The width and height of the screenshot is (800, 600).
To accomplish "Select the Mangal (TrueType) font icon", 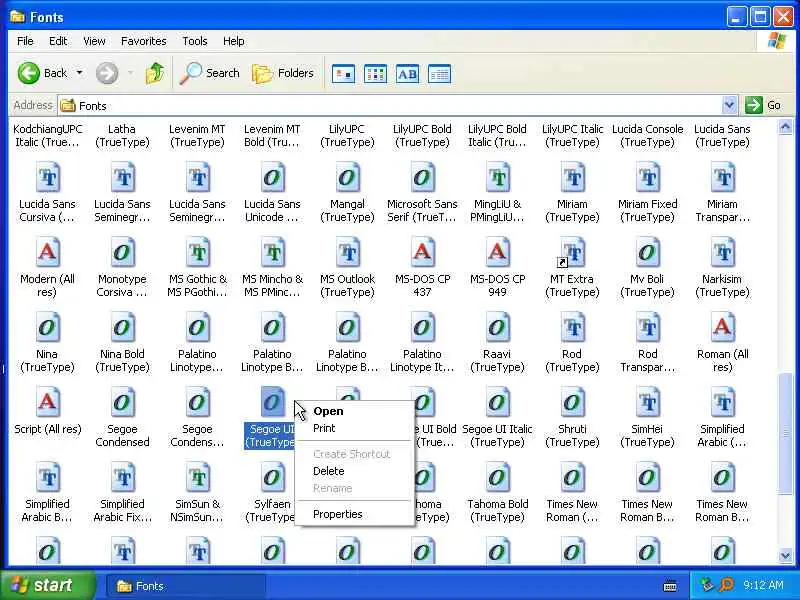I will [x=347, y=178].
